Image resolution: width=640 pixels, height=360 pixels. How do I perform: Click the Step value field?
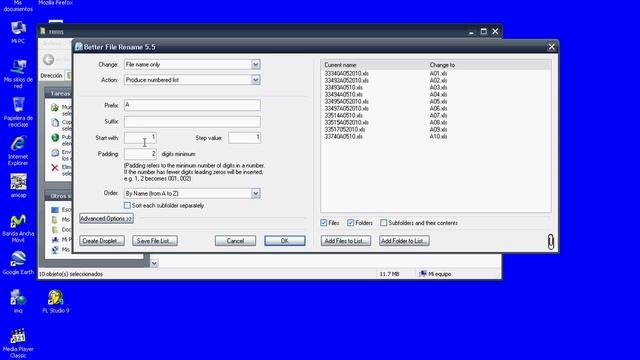[x=244, y=138]
